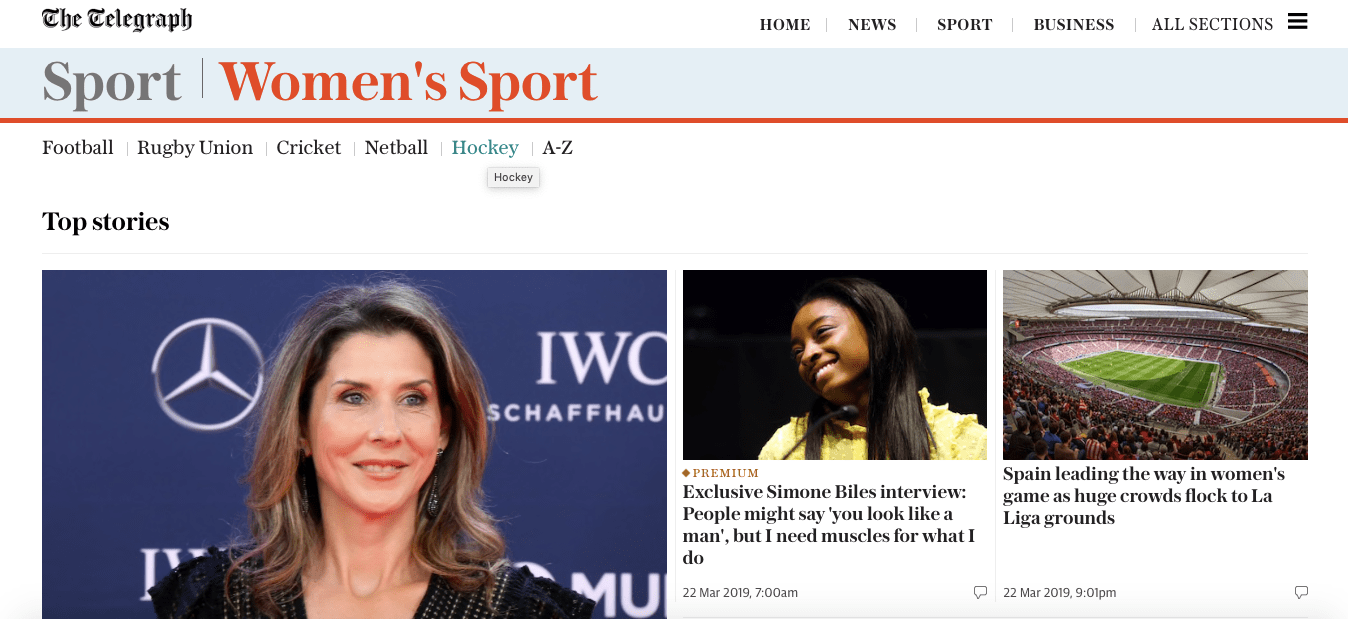The image size is (1348, 619).
Task: Click the stadium photo thumbnail
Action: click(1155, 365)
